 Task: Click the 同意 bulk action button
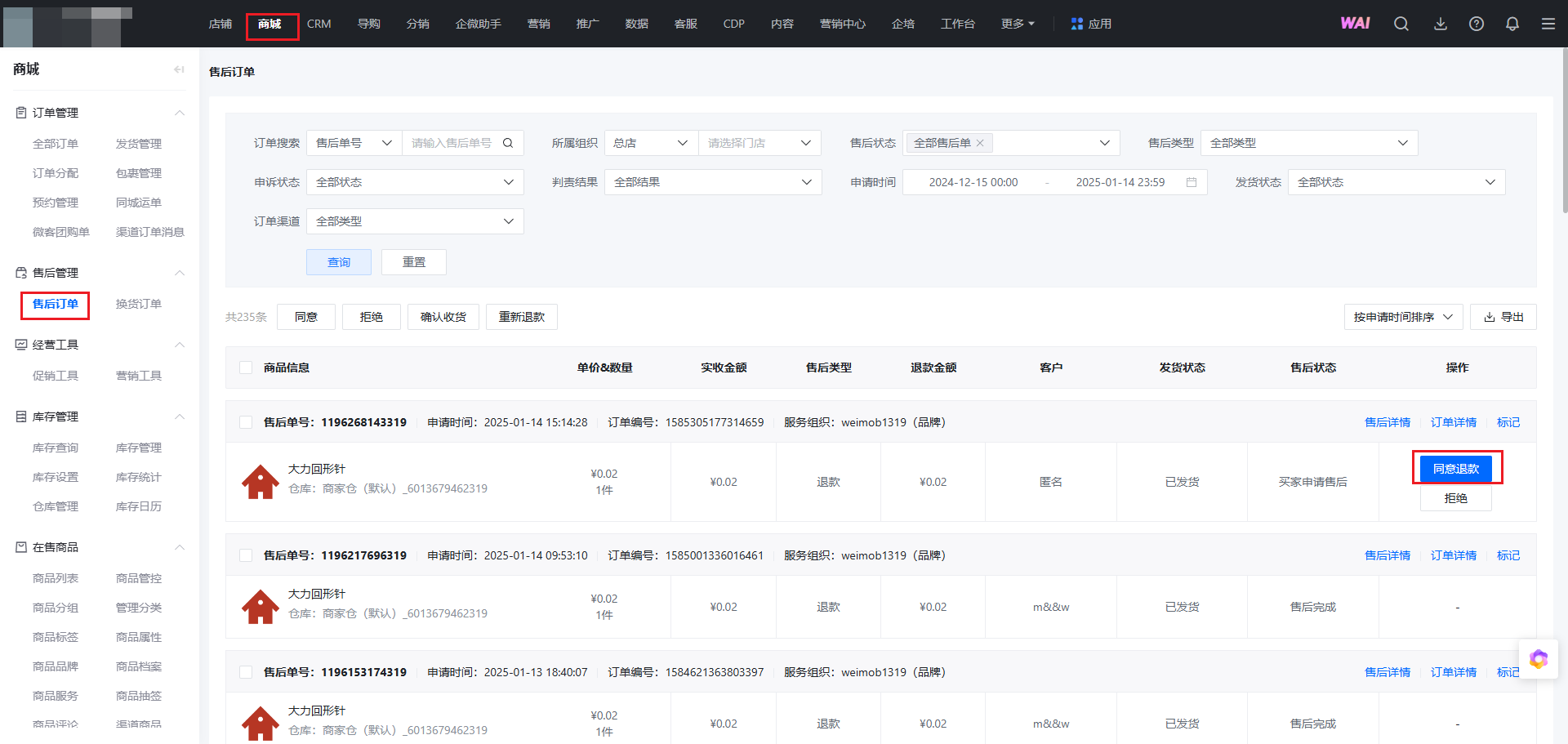pyautogui.click(x=306, y=317)
